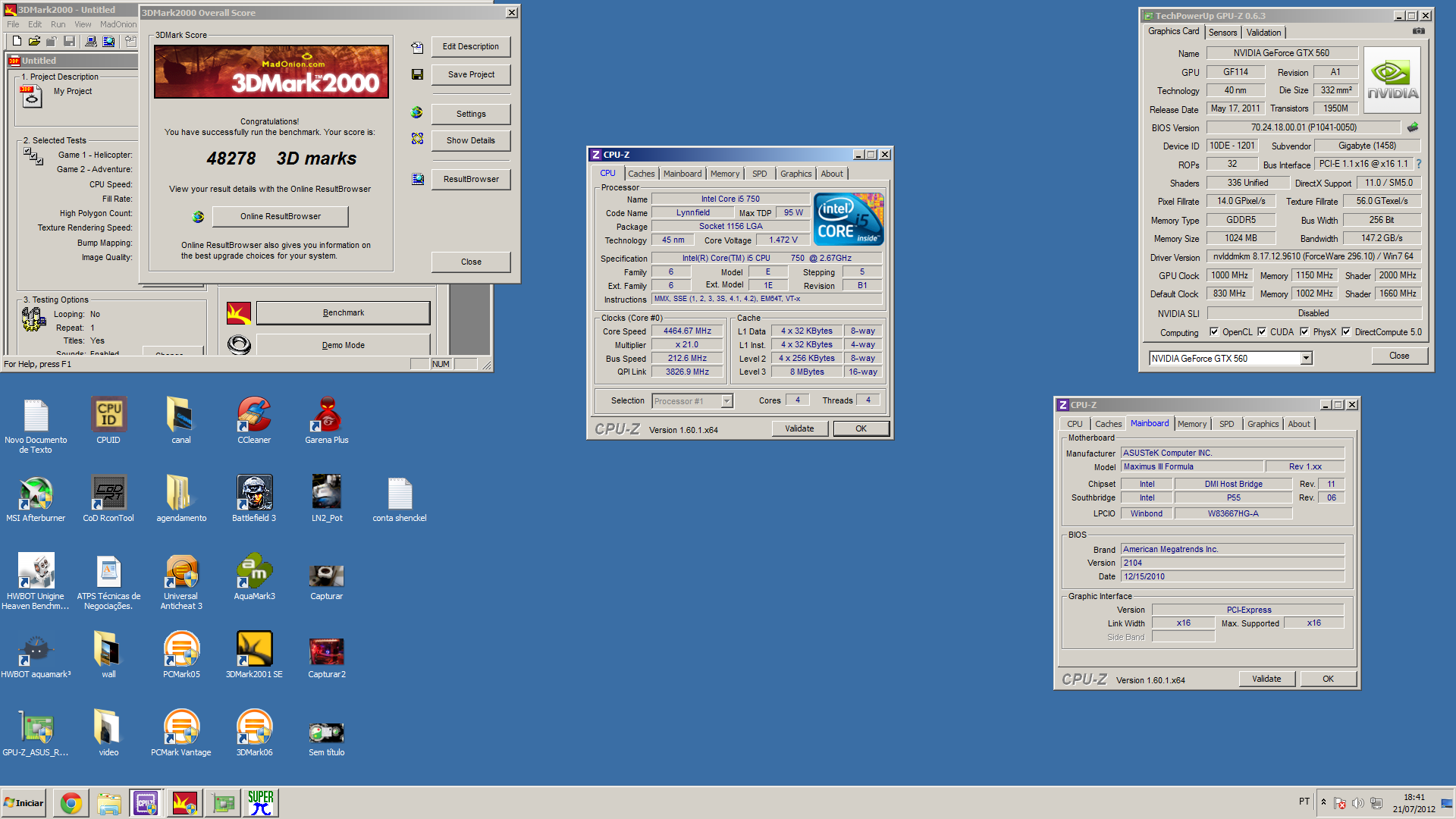1456x819 pixels.
Task: Switch to Graphics tab in lower CPU-Z window
Action: click(1263, 424)
